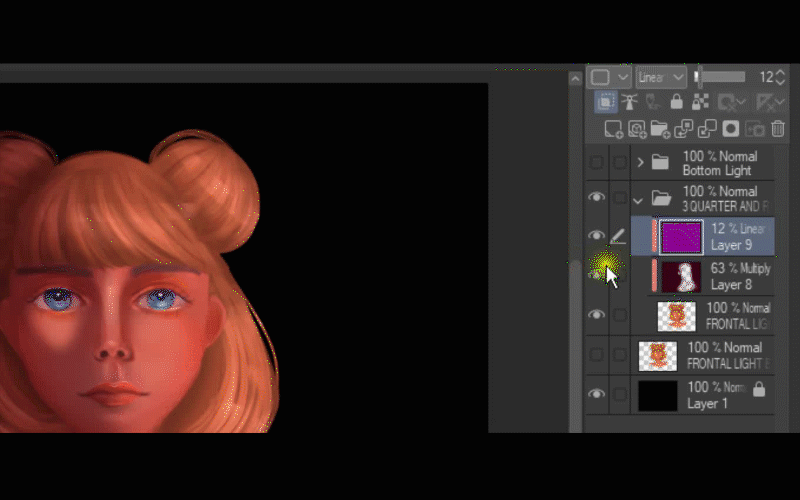Expand the Bottom Light folder
Screen dimensions: 800x500
coord(640,163)
